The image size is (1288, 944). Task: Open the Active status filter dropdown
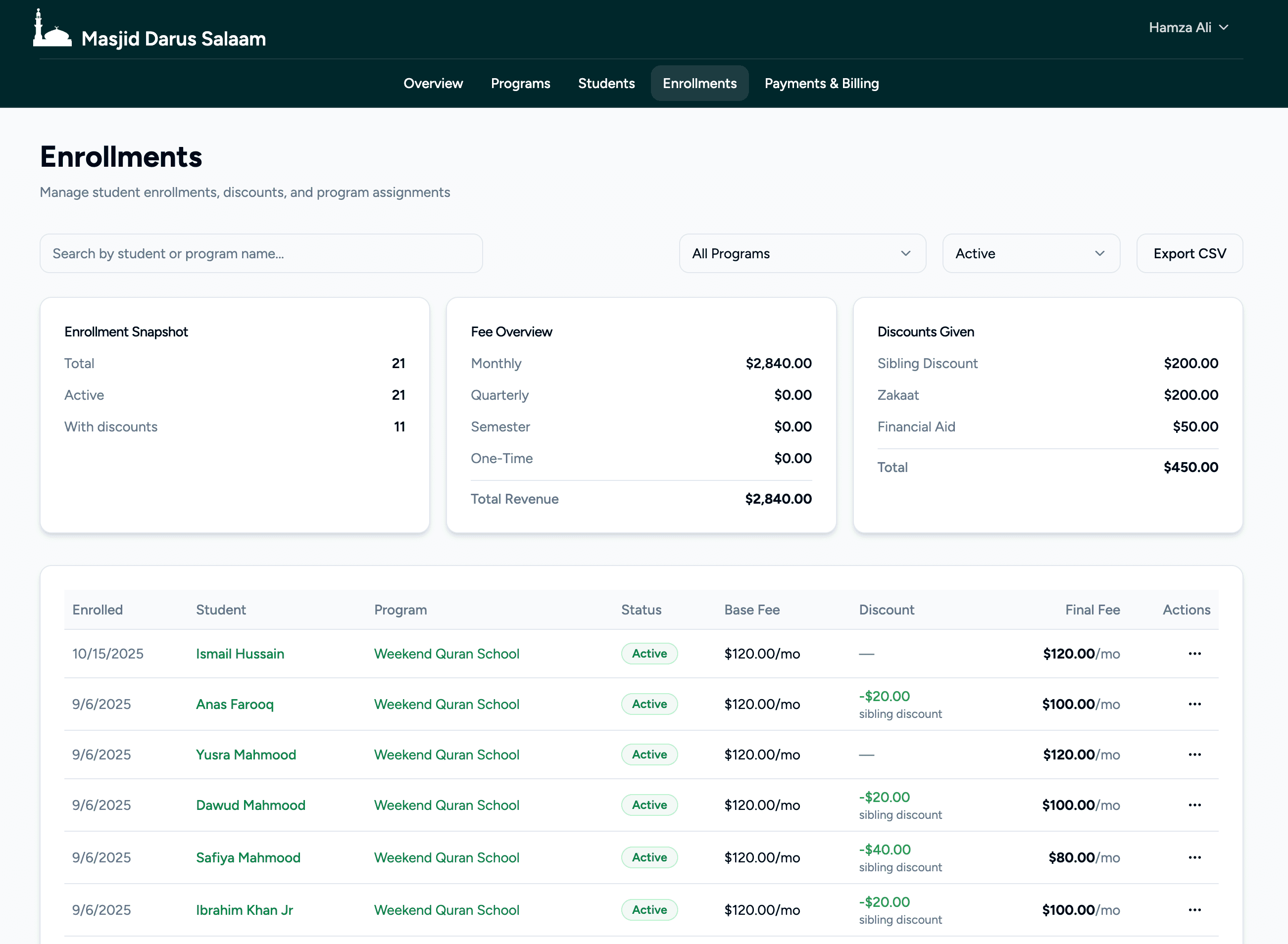pyautogui.click(x=1030, y=253)
